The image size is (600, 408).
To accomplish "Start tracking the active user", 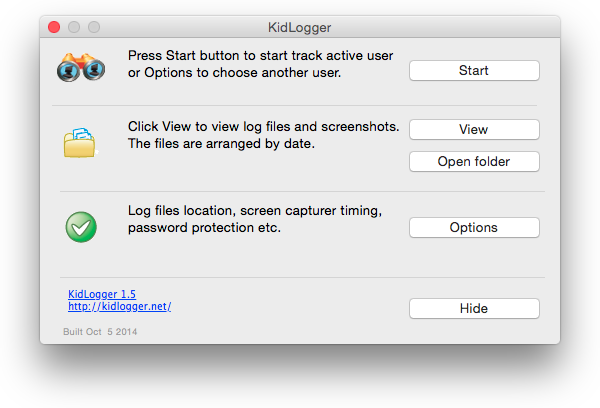I will pos(474,70).
